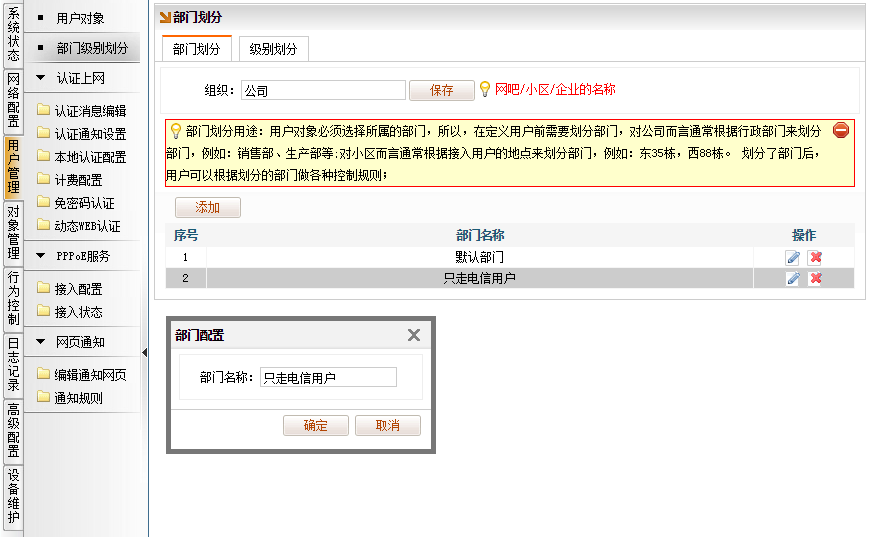
Task: Focus the 部门名称 input field
Action: [329, 377]
